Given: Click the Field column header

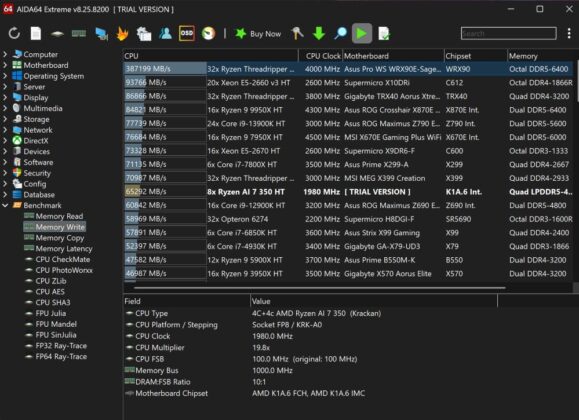Looking at the screenshot, I should coord(186,301).
